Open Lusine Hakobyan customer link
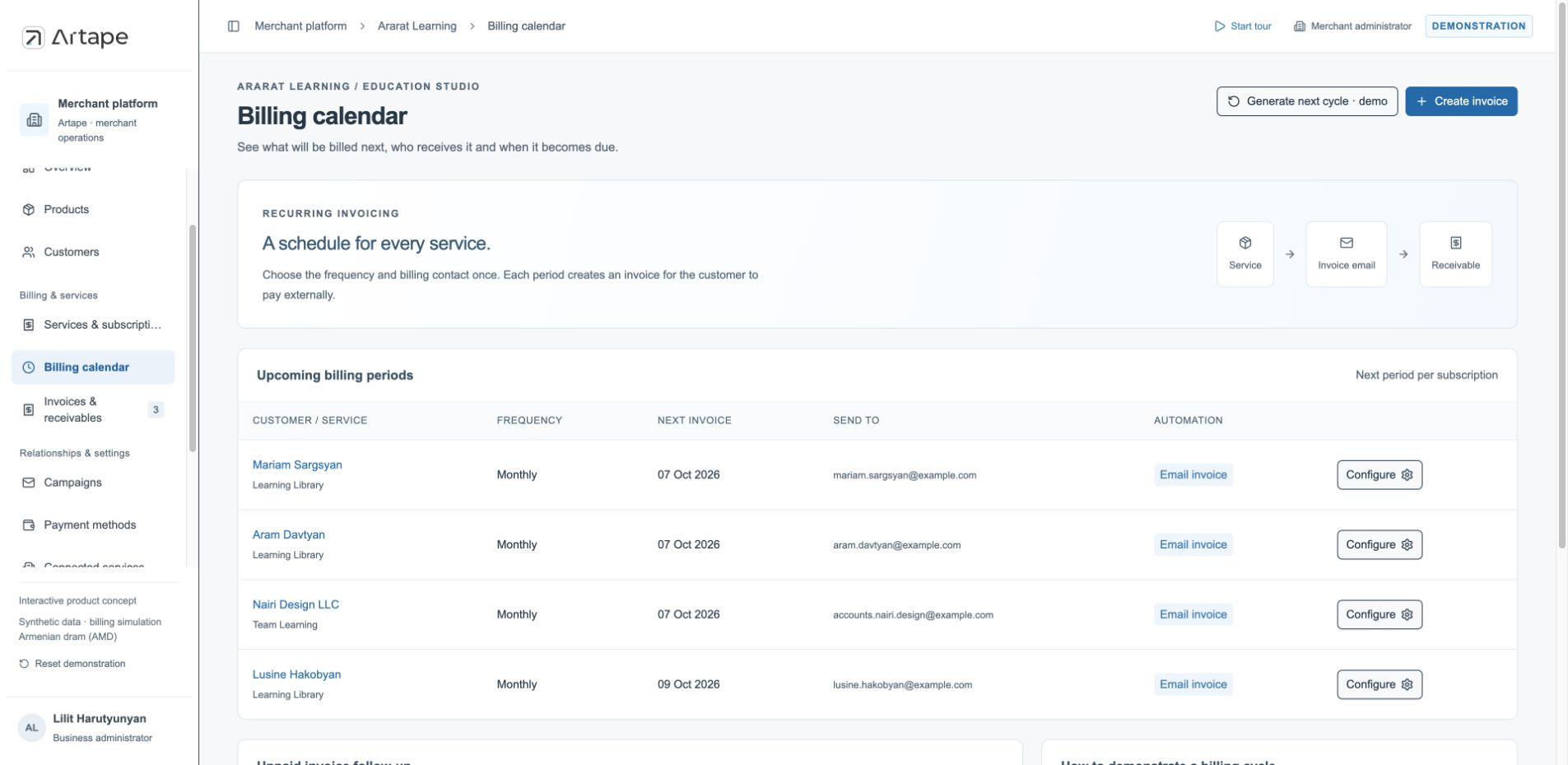 click(296, 675)
